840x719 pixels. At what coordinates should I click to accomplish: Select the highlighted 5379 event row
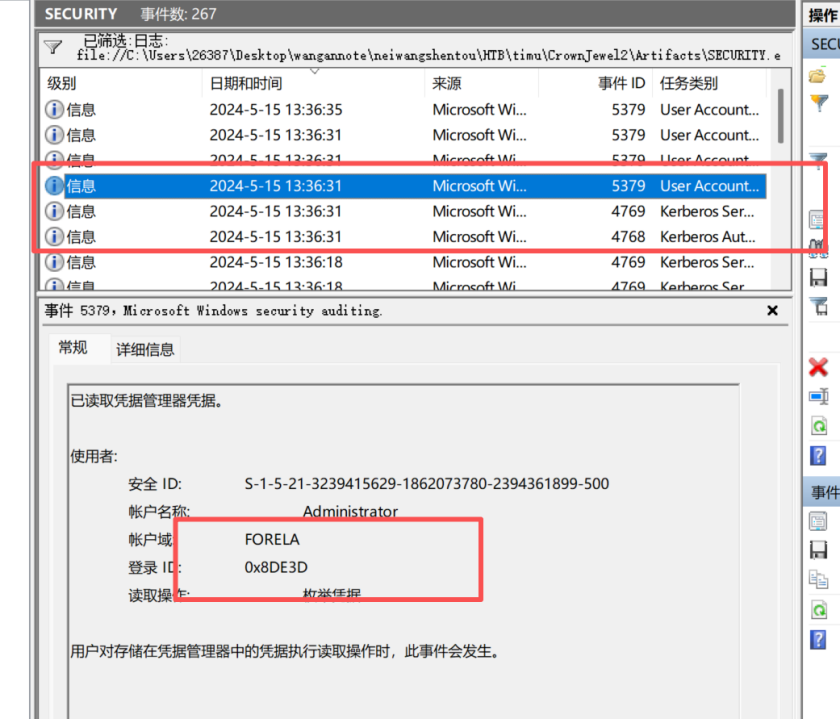(x=404, y=186)
